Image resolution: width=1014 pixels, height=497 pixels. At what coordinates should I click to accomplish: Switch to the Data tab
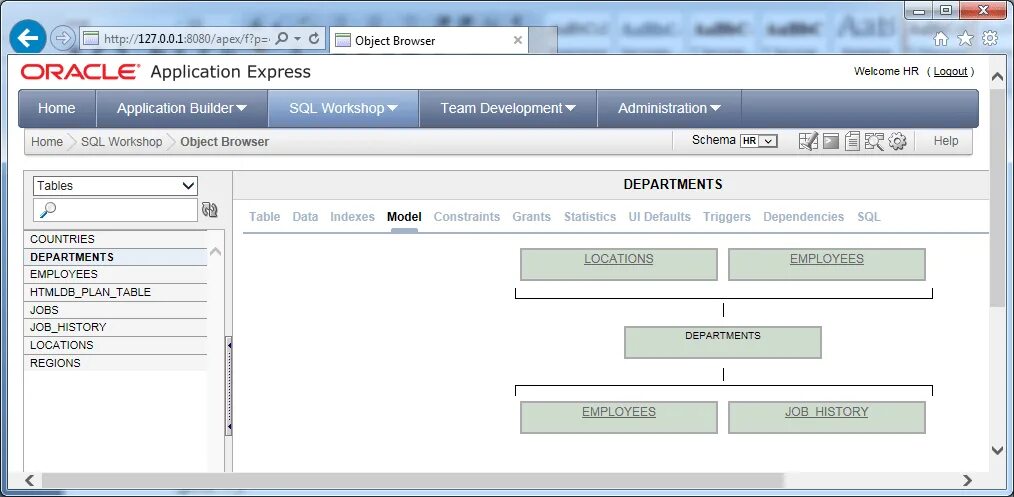pos(305,217)
